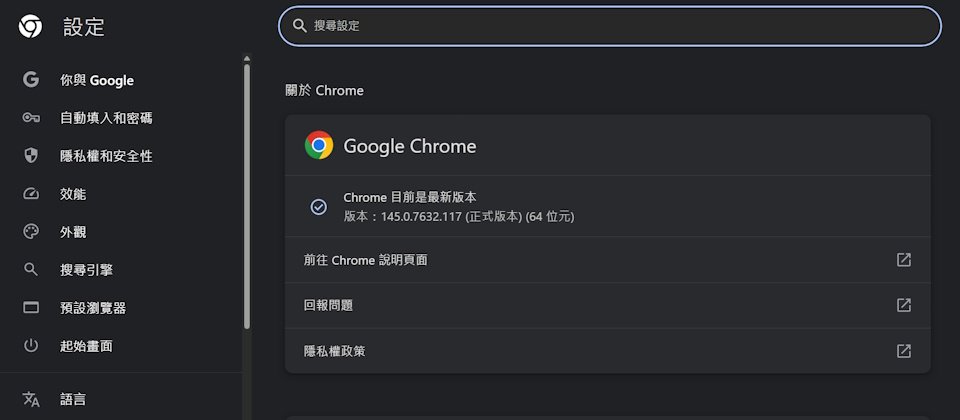Click the Google G icon in sidebar
Image resolution: width=960 pixels, height=420 pixels.
click(31, 80)
